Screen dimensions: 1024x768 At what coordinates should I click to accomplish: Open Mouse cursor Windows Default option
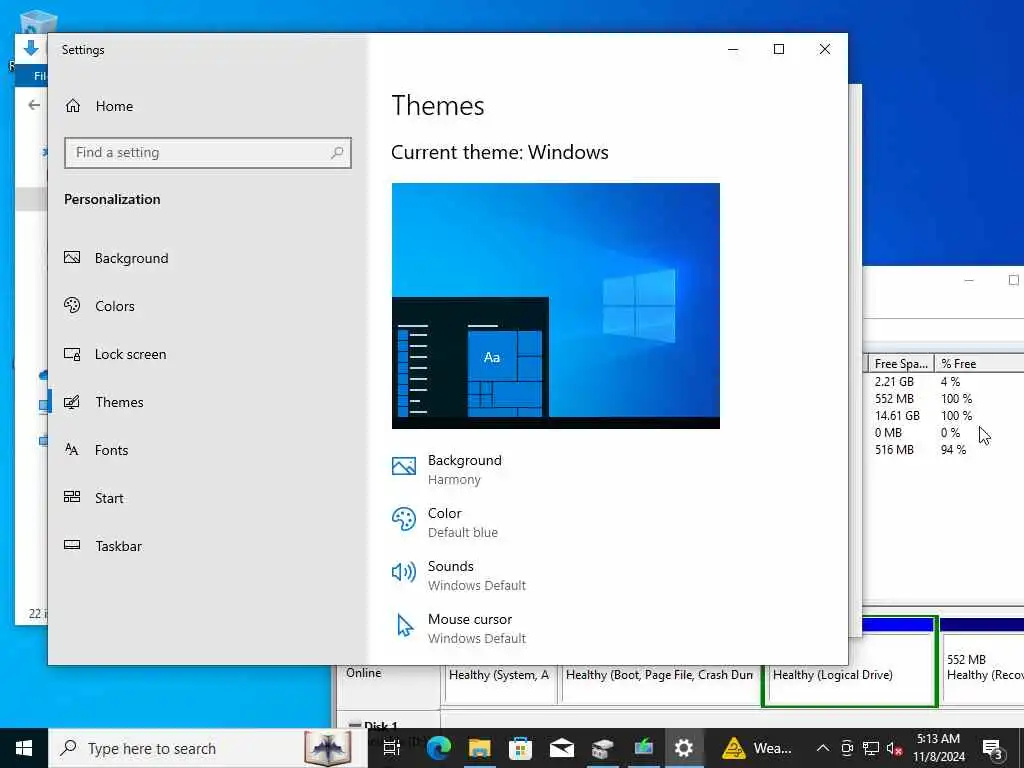458,628
